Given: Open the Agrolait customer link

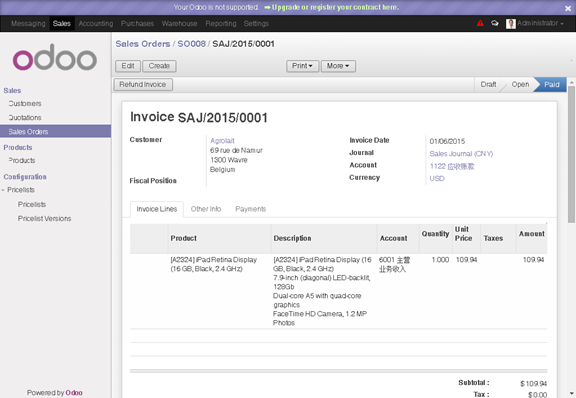Looking at the screenshot, I should point(222,141).
